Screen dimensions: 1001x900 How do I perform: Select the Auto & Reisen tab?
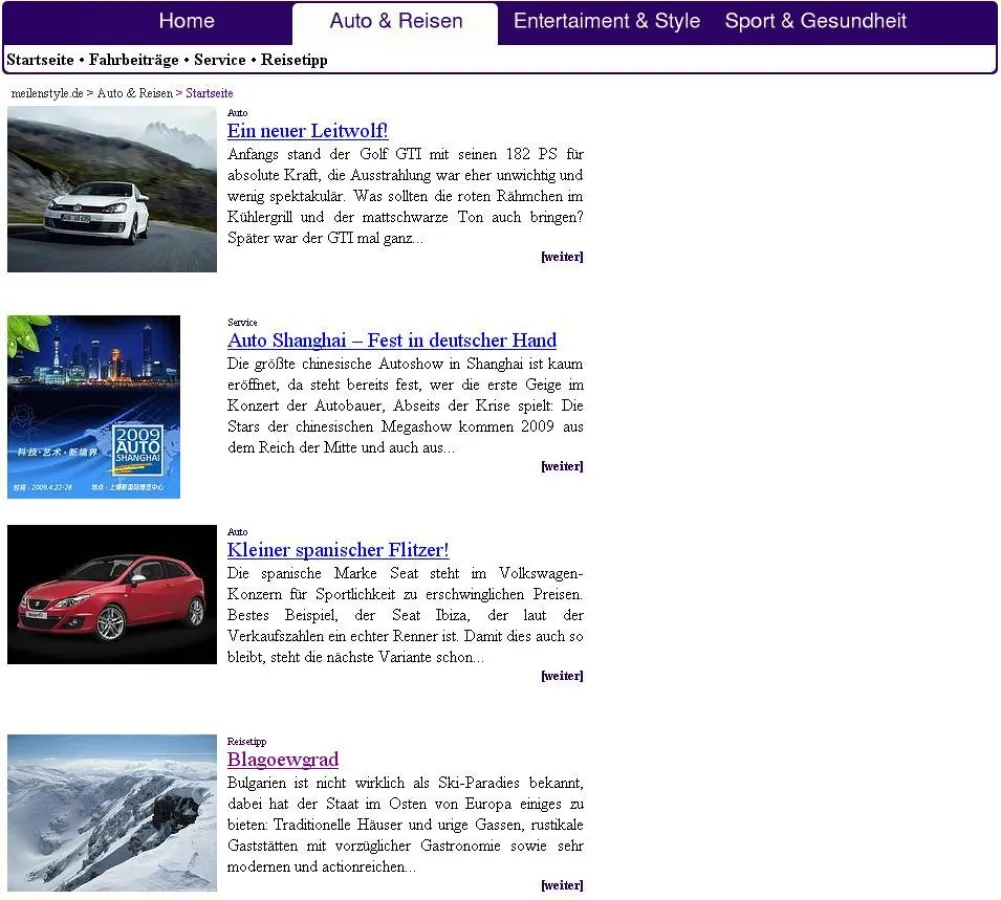(x=396, y=21)
